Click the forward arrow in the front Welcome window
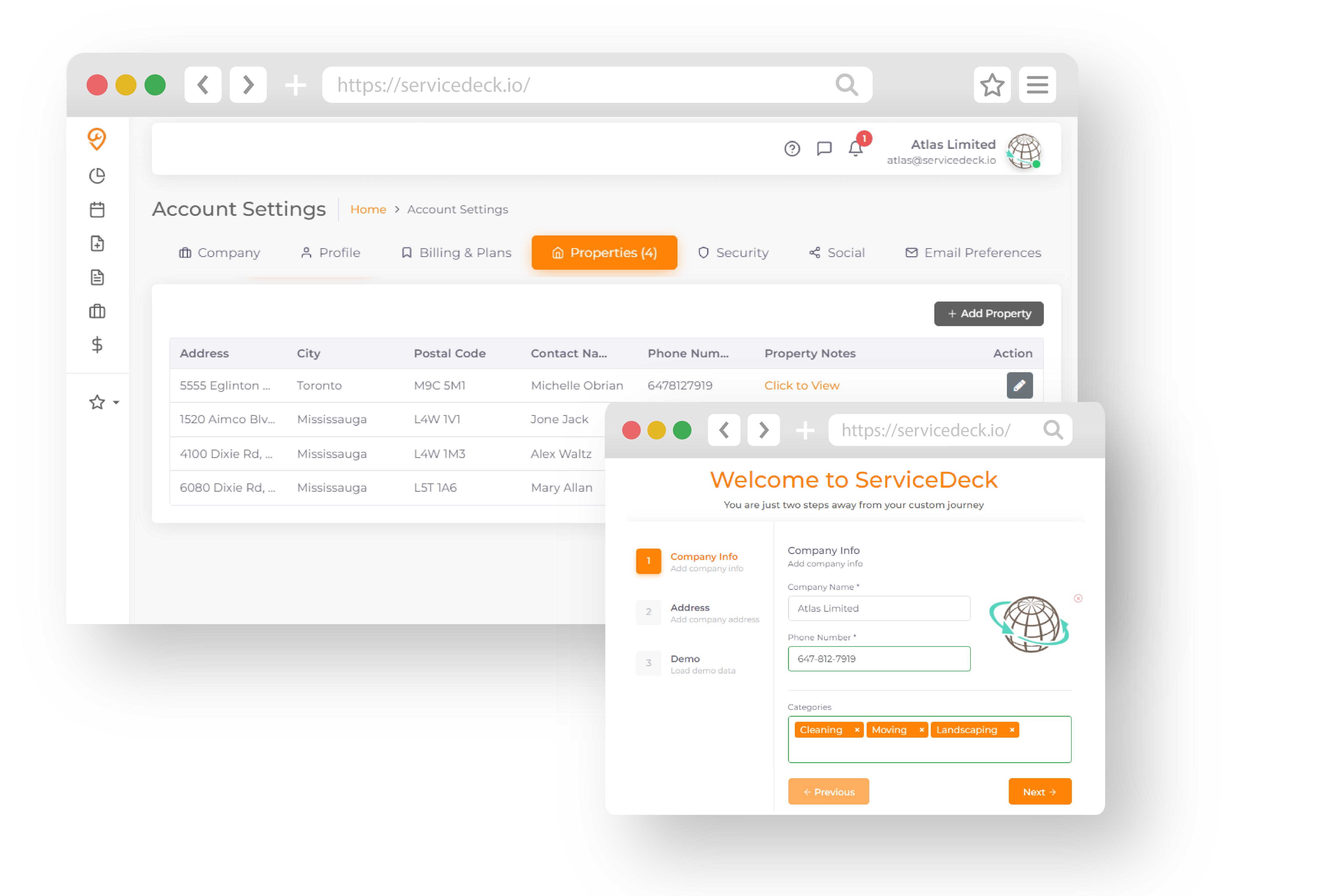 764,430
